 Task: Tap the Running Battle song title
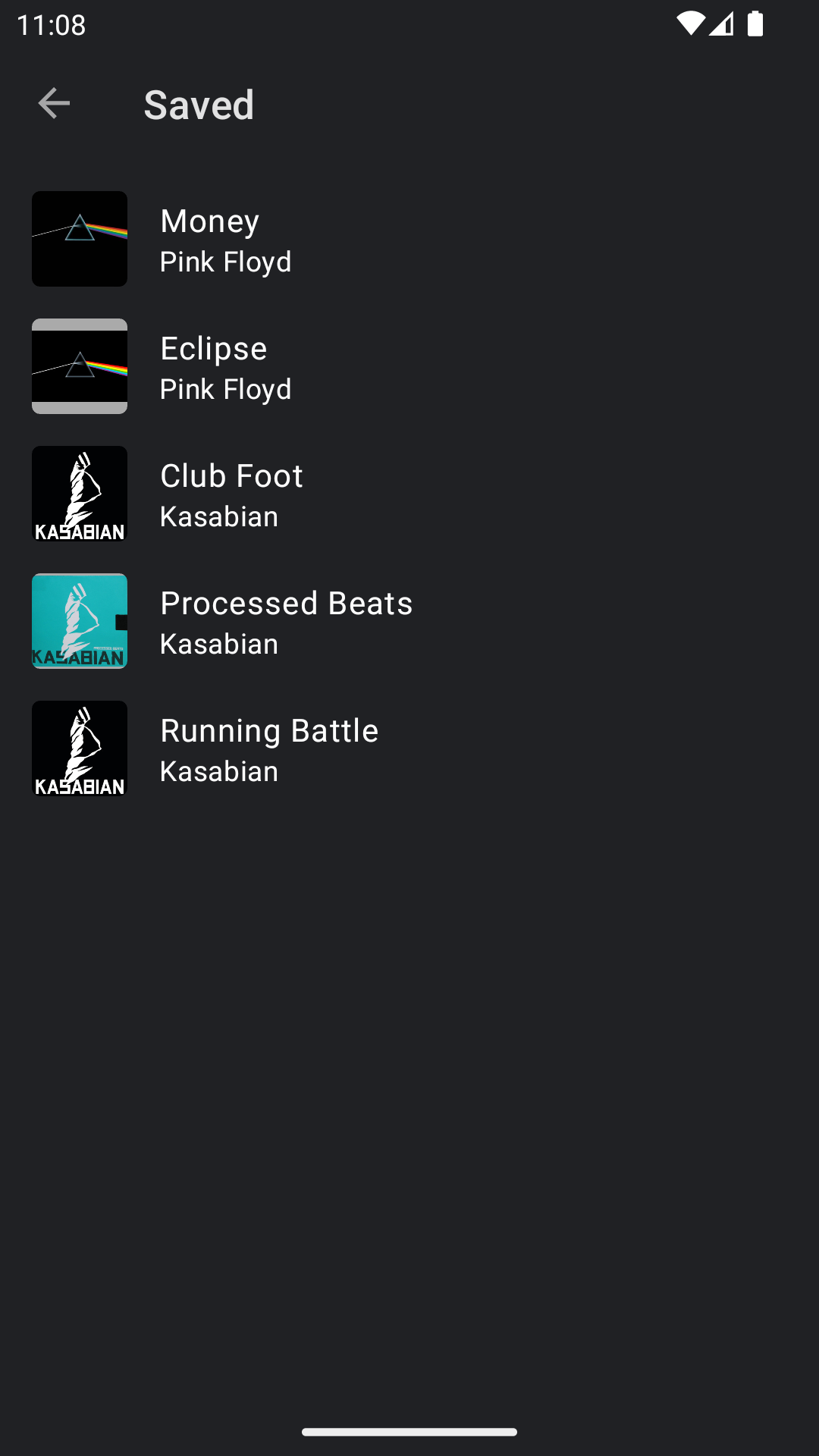(269, 731)
